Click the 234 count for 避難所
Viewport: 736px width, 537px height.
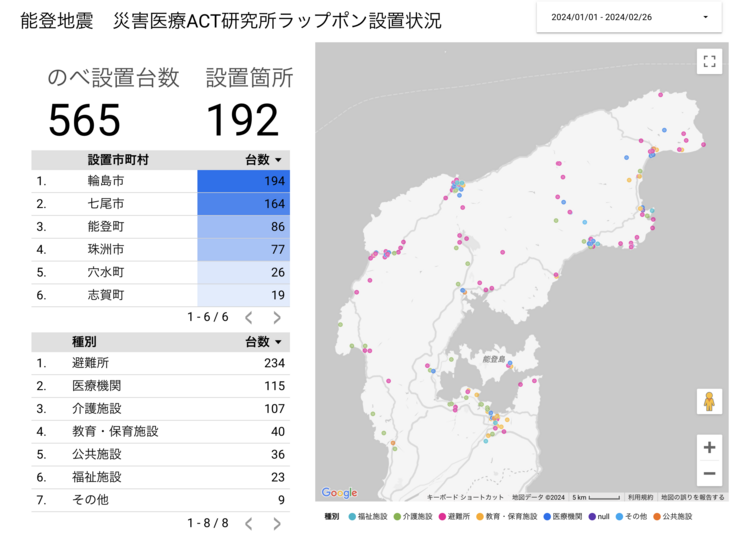[x=275, y=363]
